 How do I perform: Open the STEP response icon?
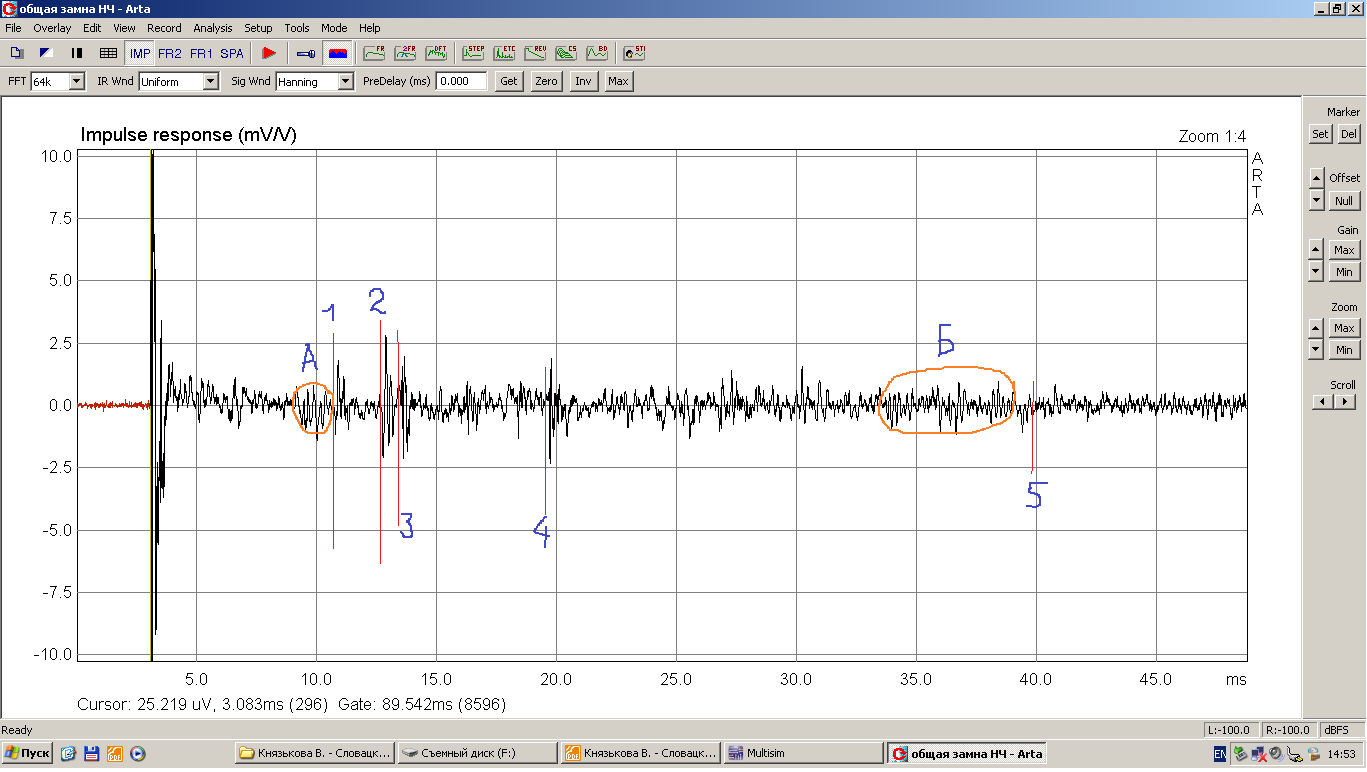coord(473,53)
